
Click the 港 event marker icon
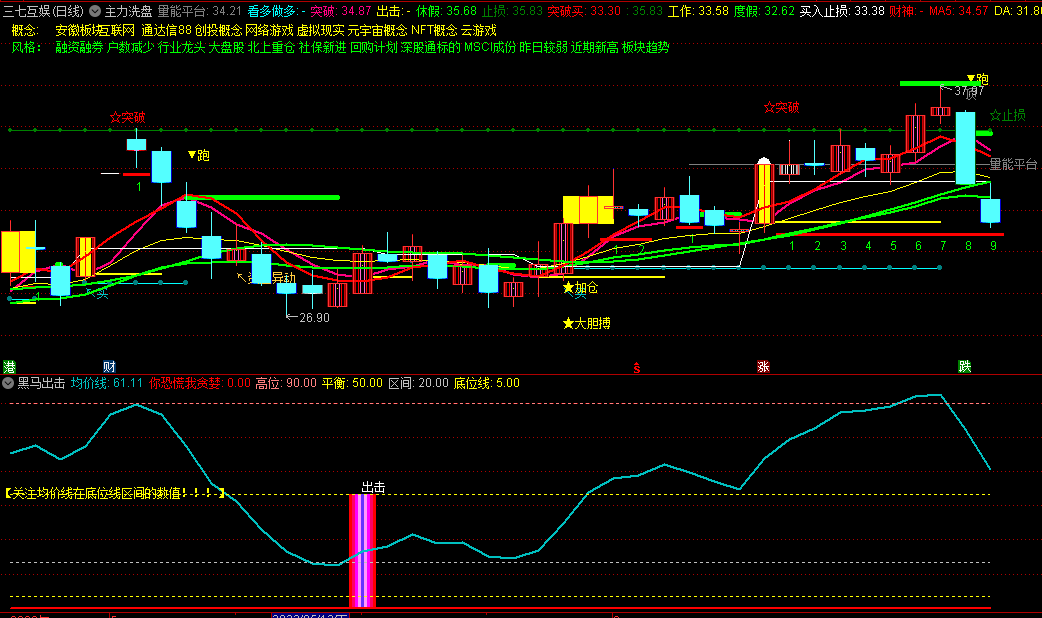[9, 367]
